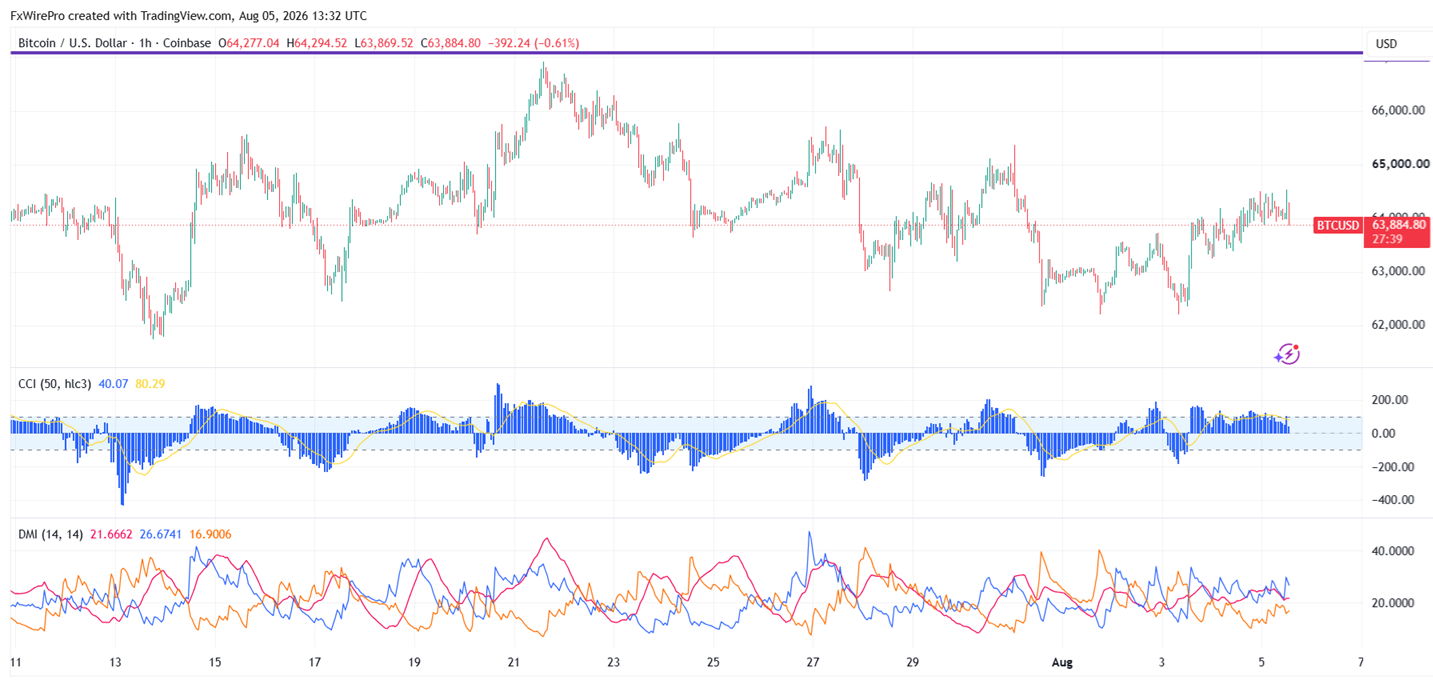This screenshot has width=1433, height=691.
Task: Click the current price label 63,884.80
Action: 1397,225
